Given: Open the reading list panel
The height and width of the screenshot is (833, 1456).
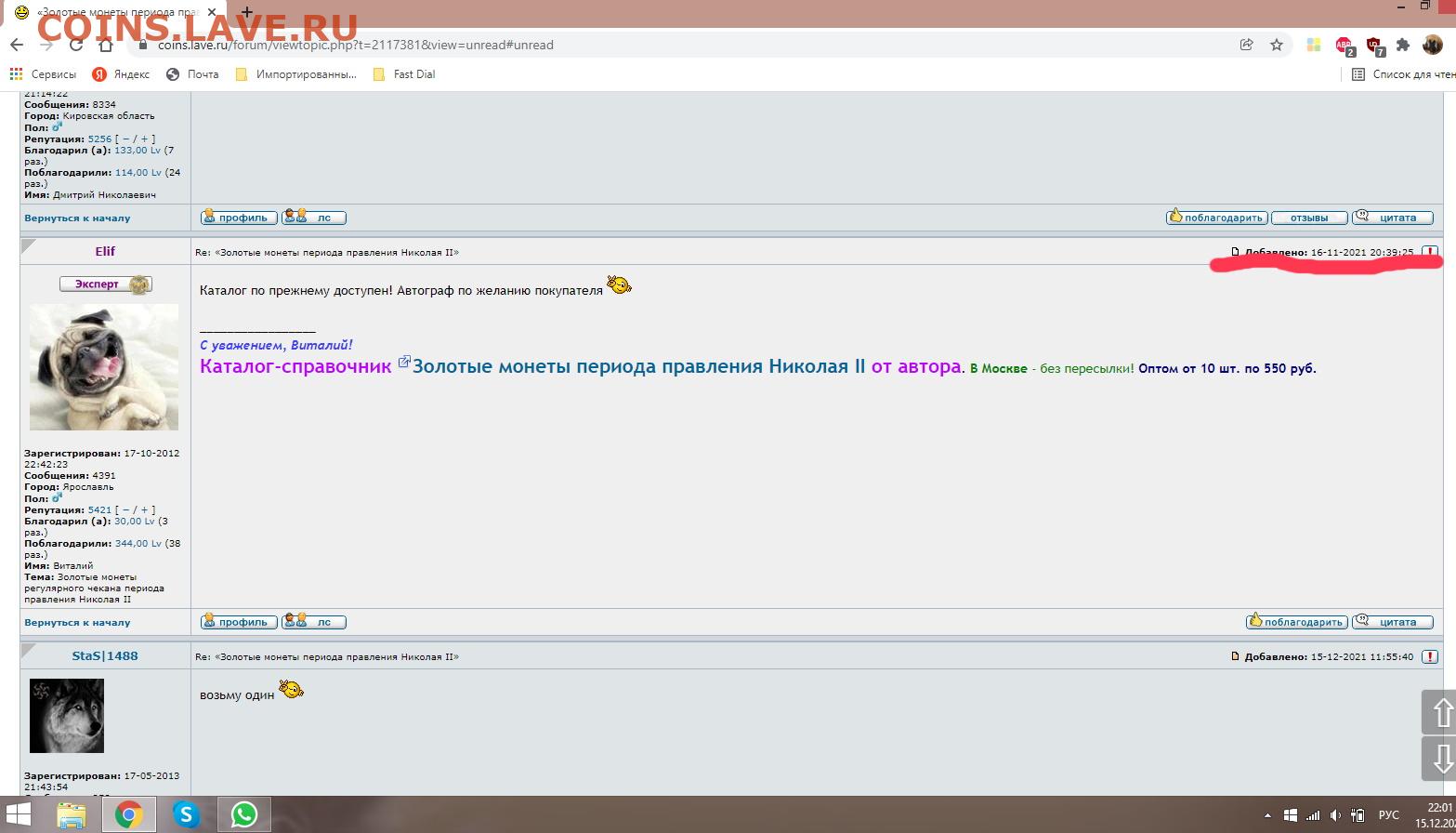Looking at the screenshot, I should (x=1403, y=74).
